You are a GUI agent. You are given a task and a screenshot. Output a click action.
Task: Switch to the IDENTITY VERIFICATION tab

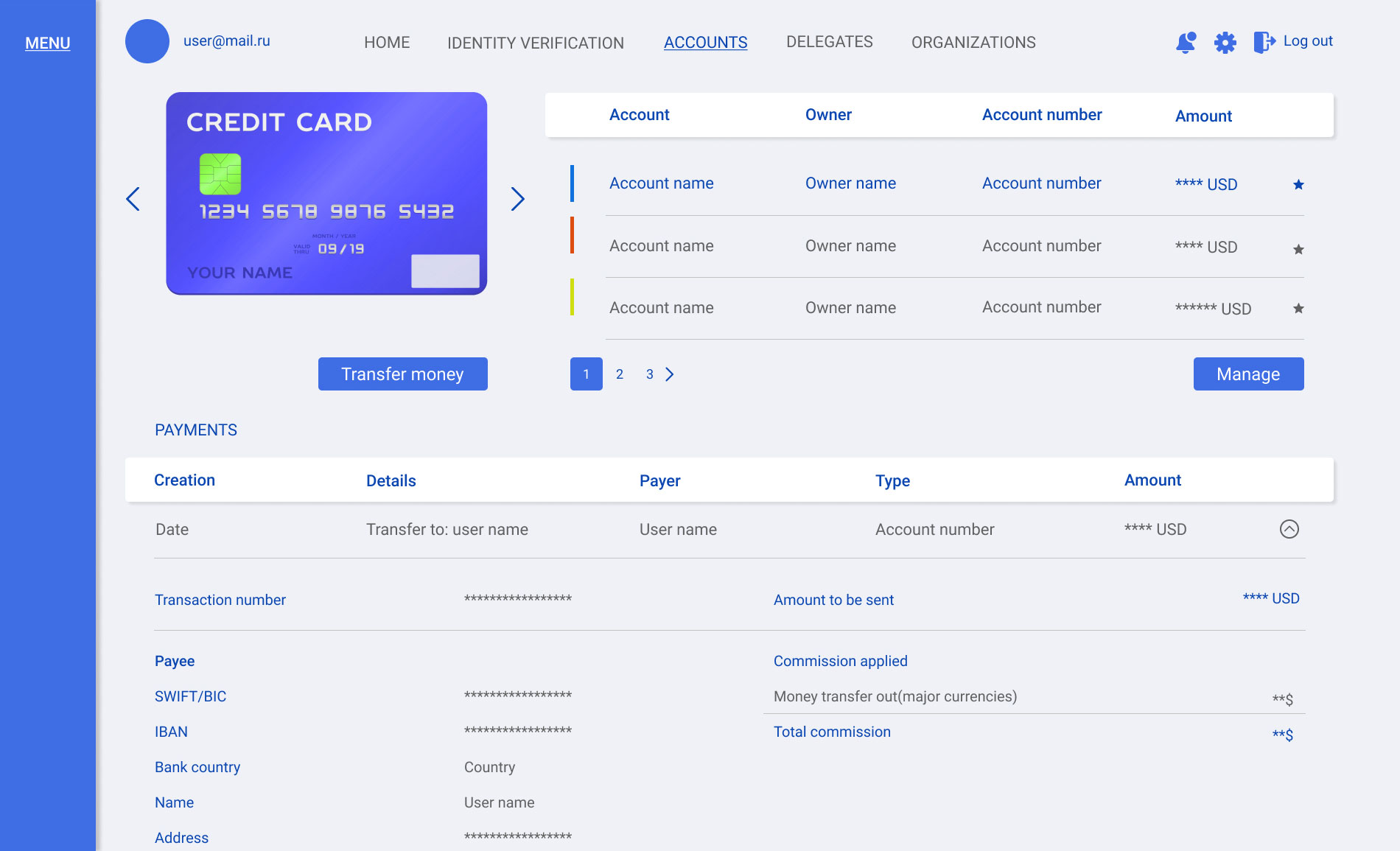pyautogui.click(x=535, y=43)
